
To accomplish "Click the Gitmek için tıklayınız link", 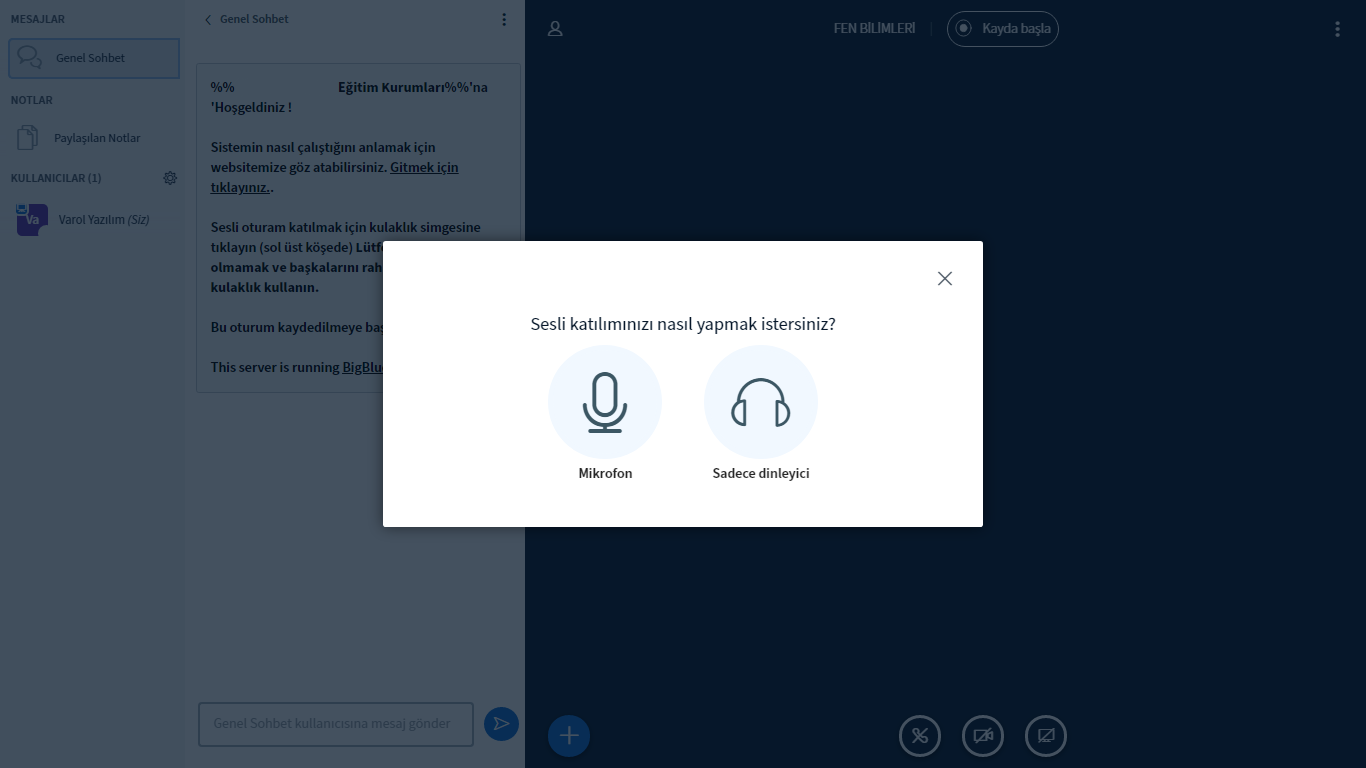I will (x=334, y=177).
